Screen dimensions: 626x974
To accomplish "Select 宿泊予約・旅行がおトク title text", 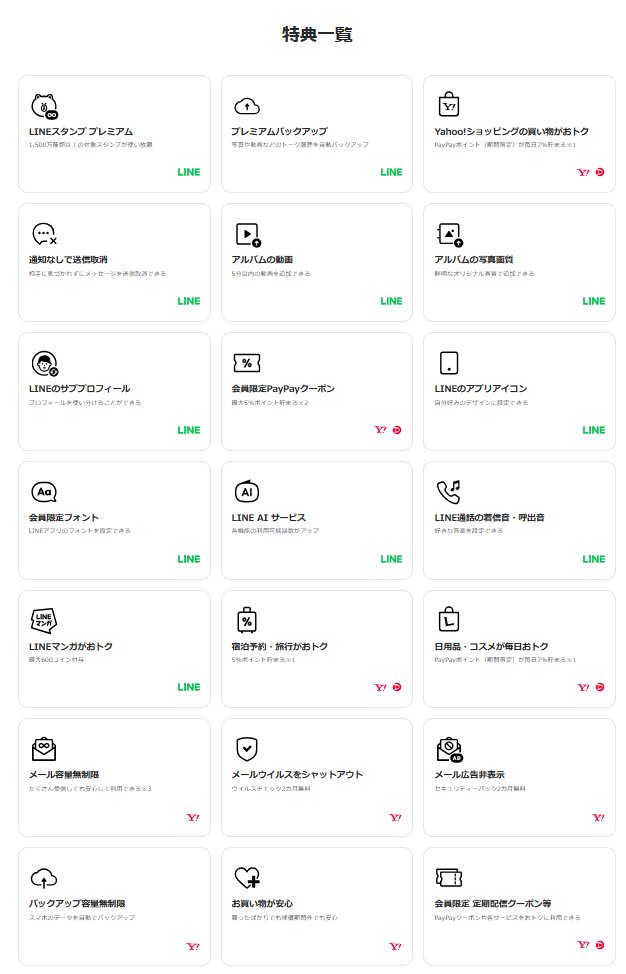I will [279, 646].
